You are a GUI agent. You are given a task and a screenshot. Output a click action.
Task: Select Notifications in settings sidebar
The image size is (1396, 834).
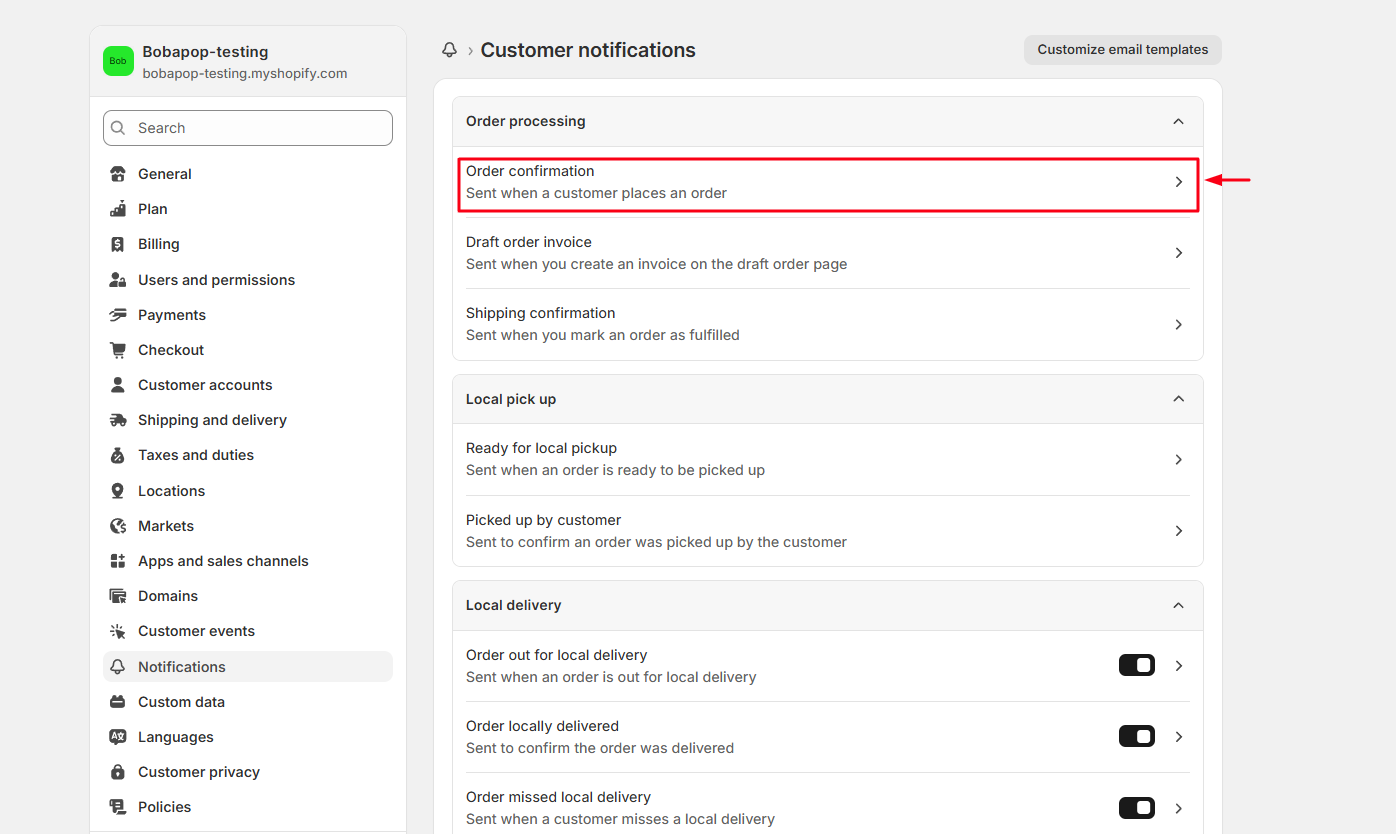[x=248, y=667]
